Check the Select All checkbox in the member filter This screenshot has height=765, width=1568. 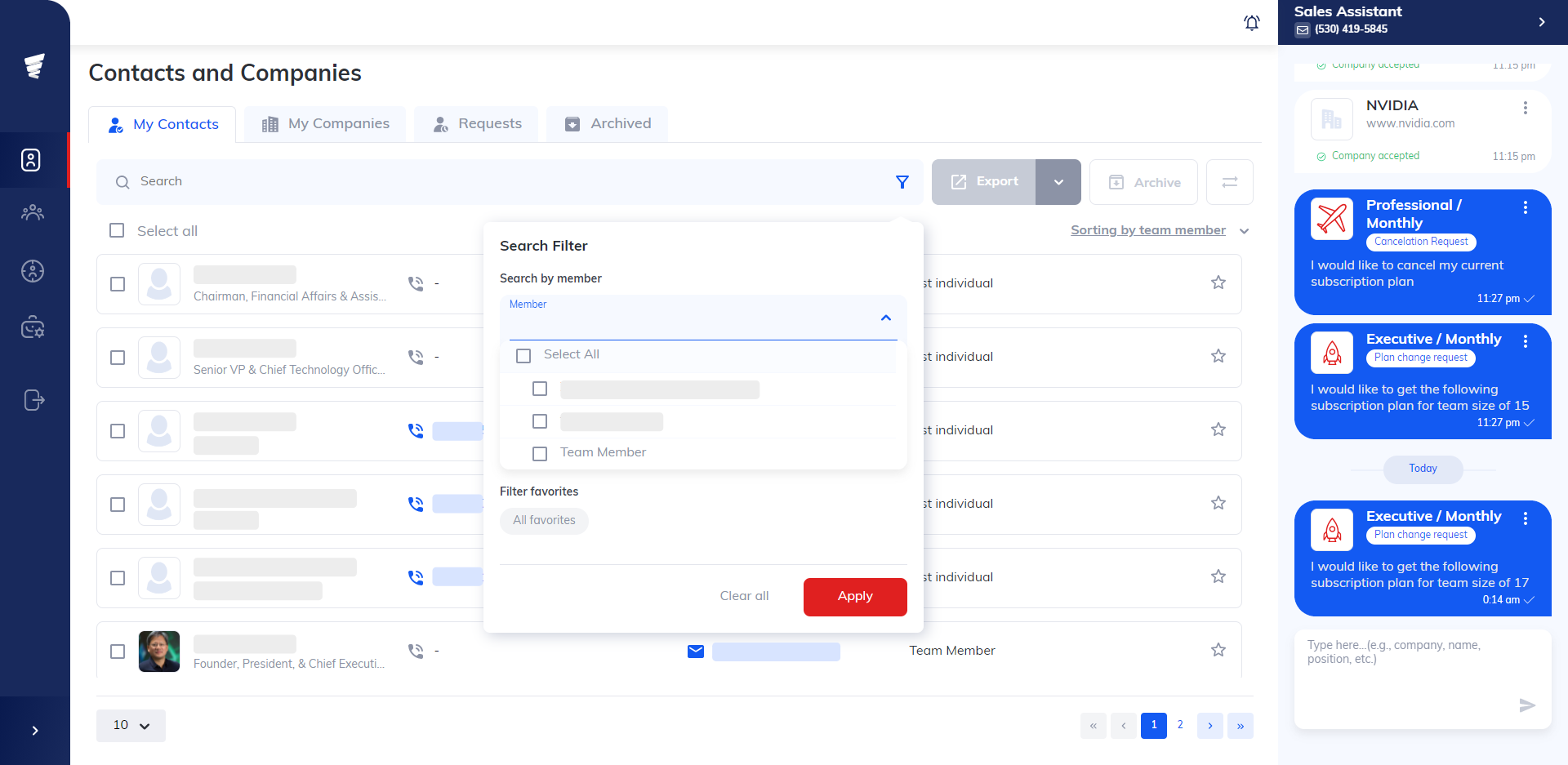(x=523, y=356)
